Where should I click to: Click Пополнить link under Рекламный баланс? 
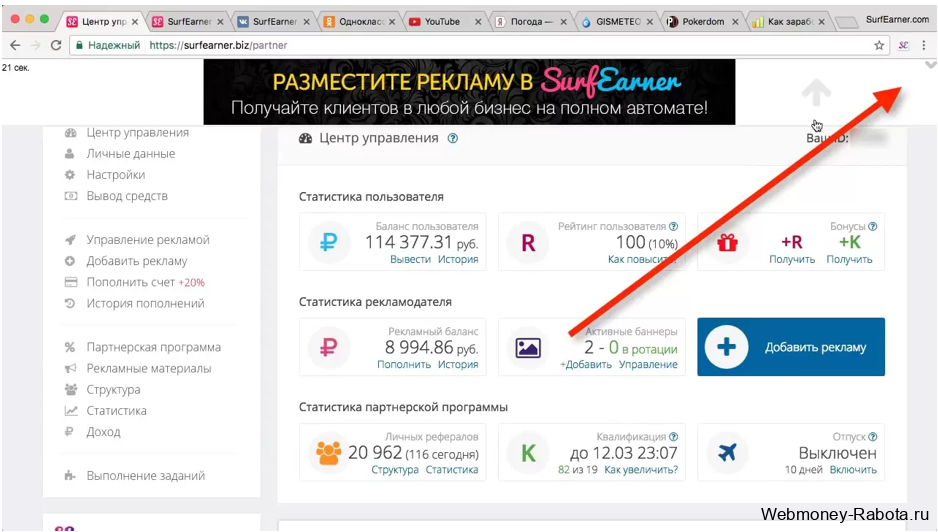(x=404, y=364)
